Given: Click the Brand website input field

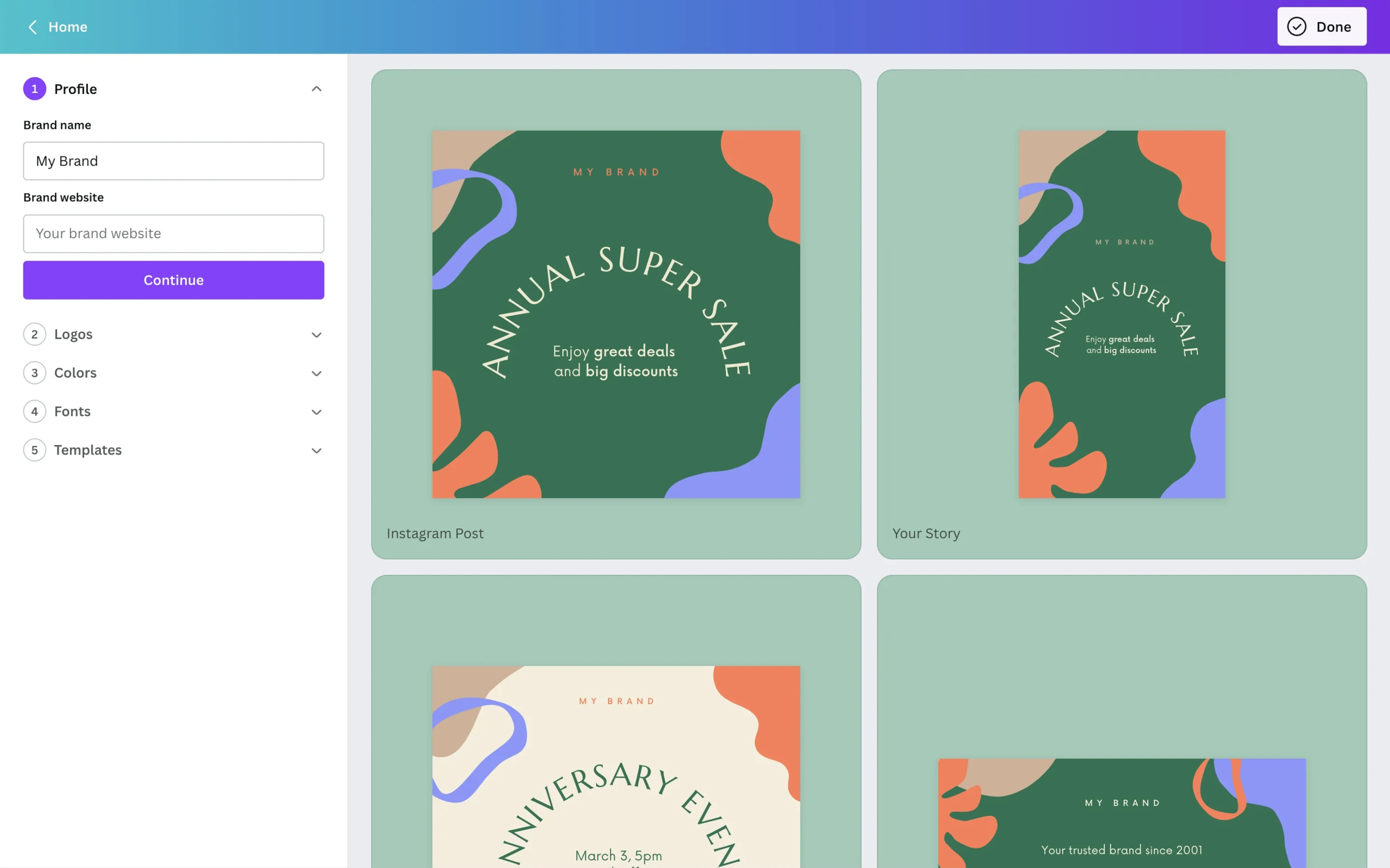Looking at the screenshot, I should click(x=173, y=234).
